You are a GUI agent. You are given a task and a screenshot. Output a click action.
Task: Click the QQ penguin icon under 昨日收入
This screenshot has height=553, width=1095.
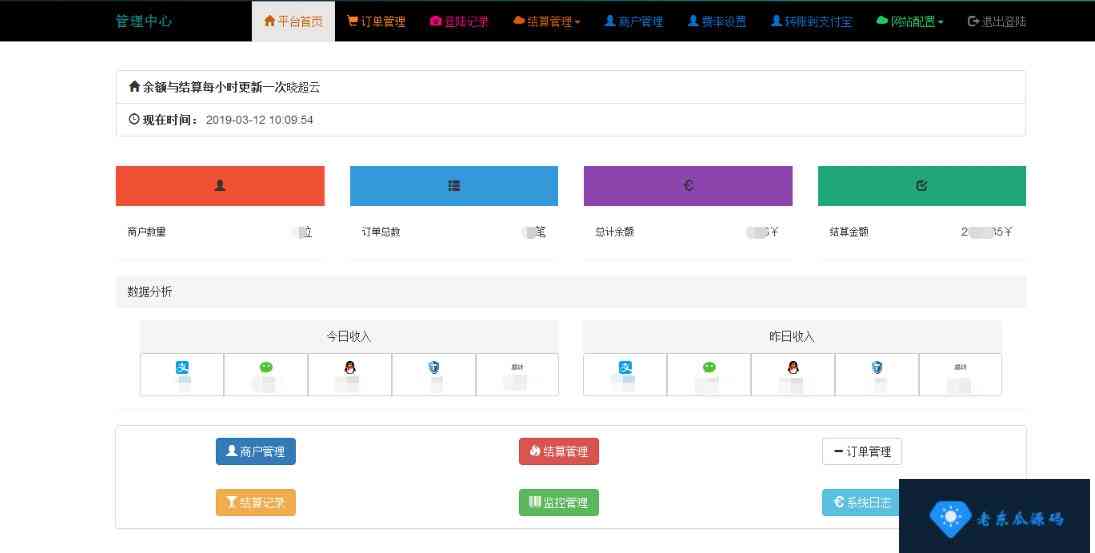click(x=792, y=367)
